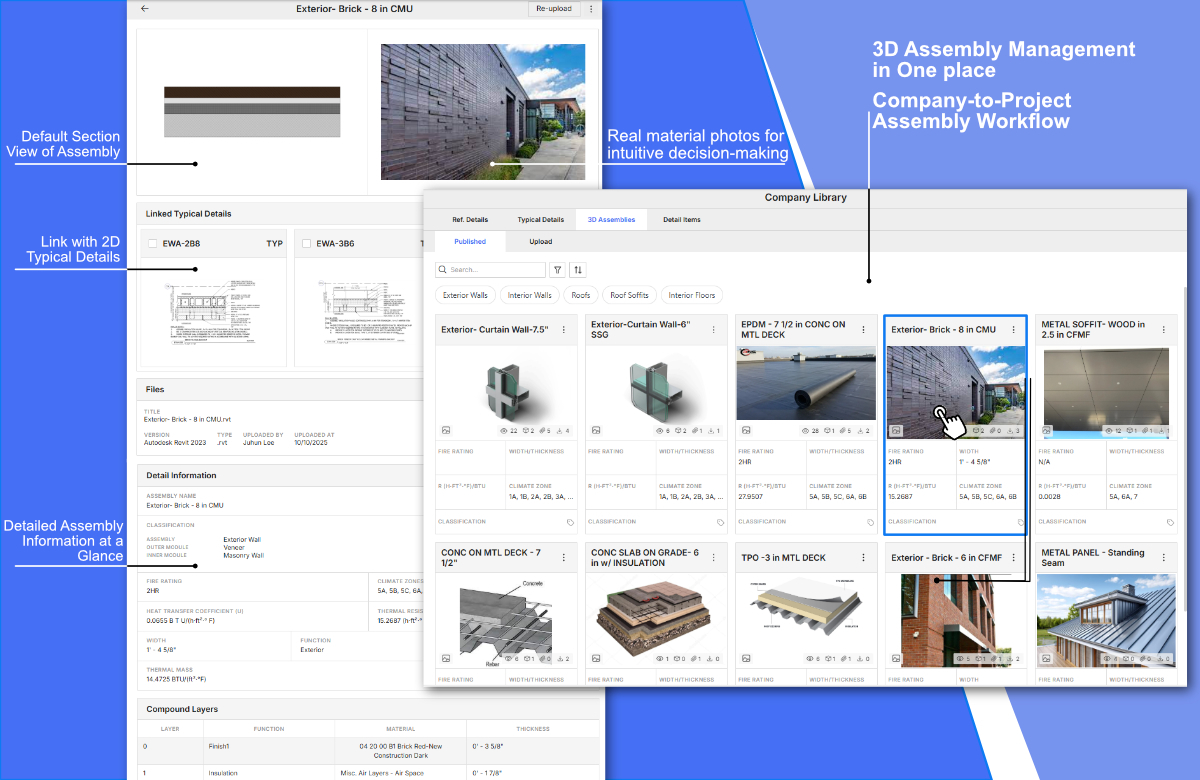Click the sort order icon beside filter
Screen dimensions: 1200x780
[x=578, y=270]
